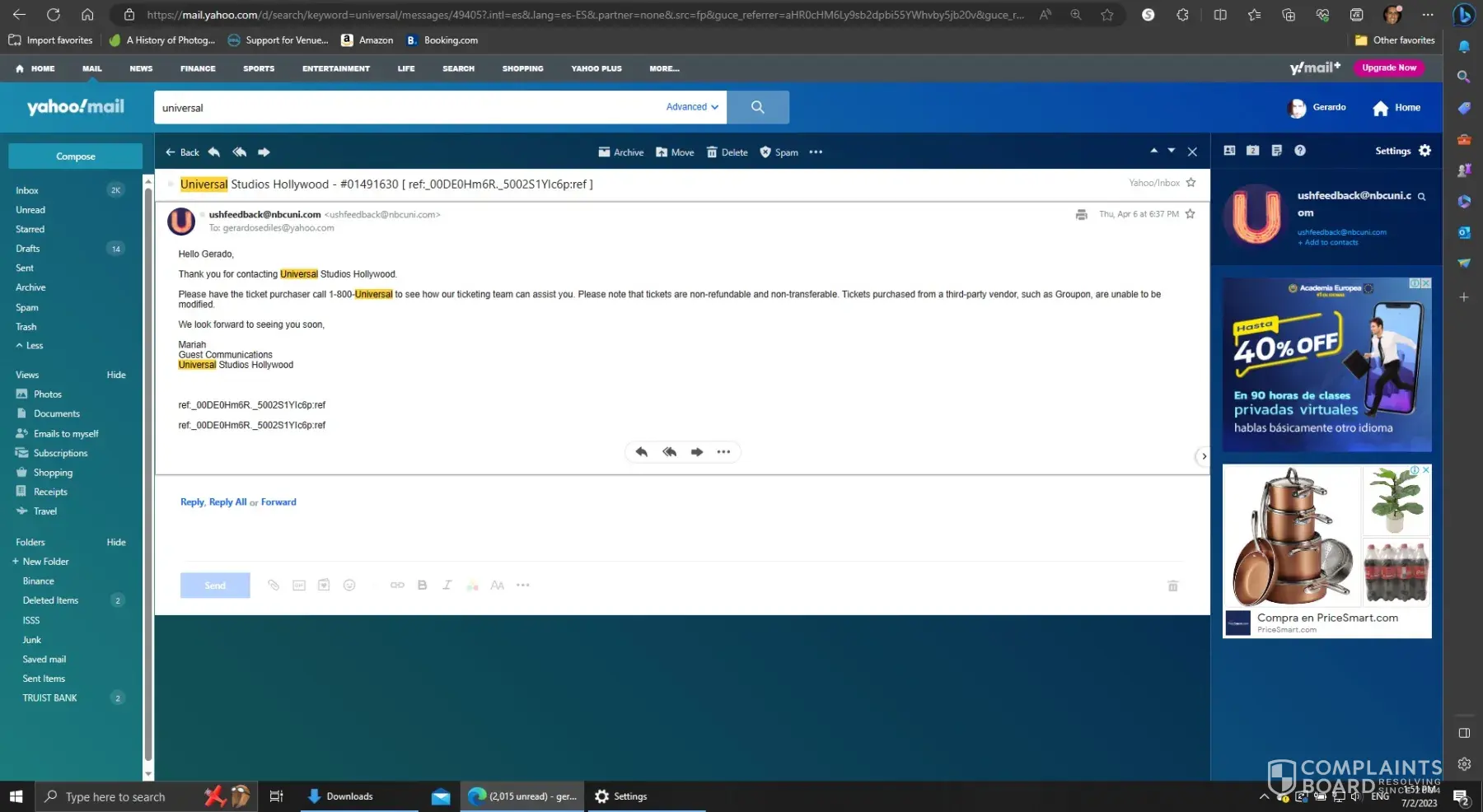
Task: Apply bold formatting in reply
Action: pyautogui.click(x=422, y=586)
